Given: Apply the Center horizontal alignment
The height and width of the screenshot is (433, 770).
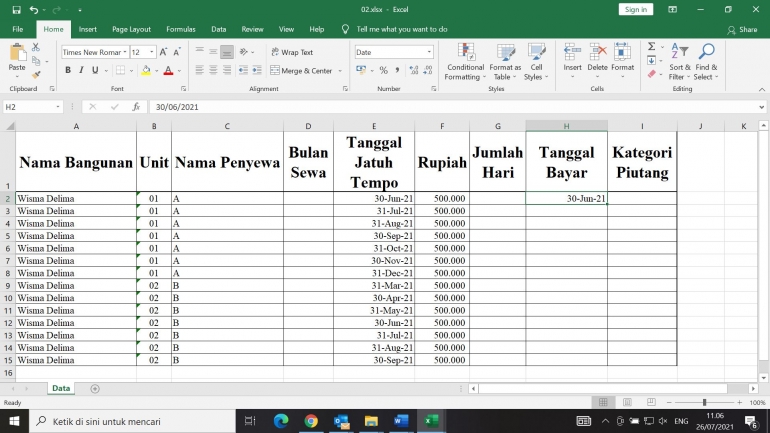Looking at the screenshot, I should 213,71.
